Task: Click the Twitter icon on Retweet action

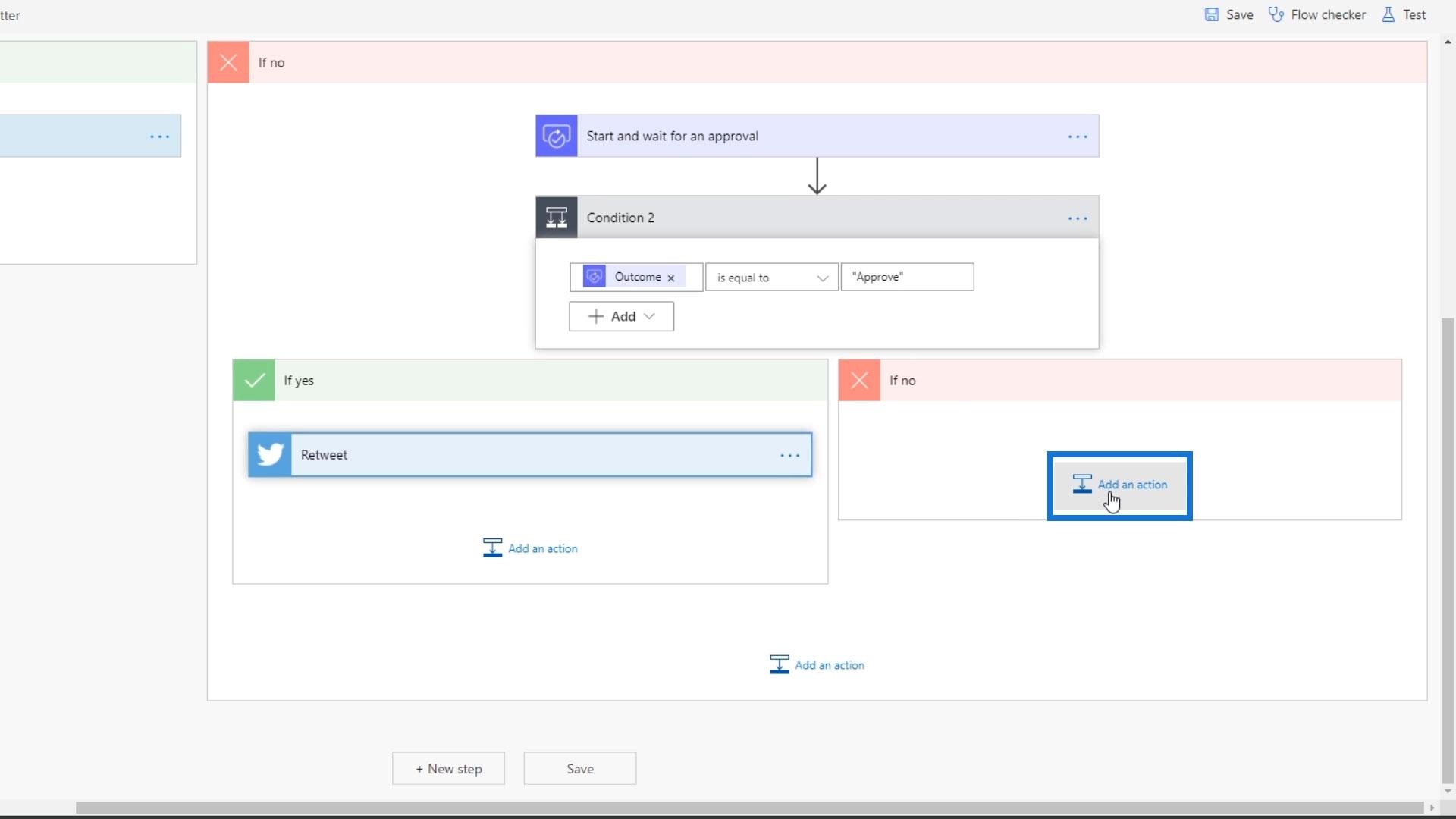Action: click(270, 455)
